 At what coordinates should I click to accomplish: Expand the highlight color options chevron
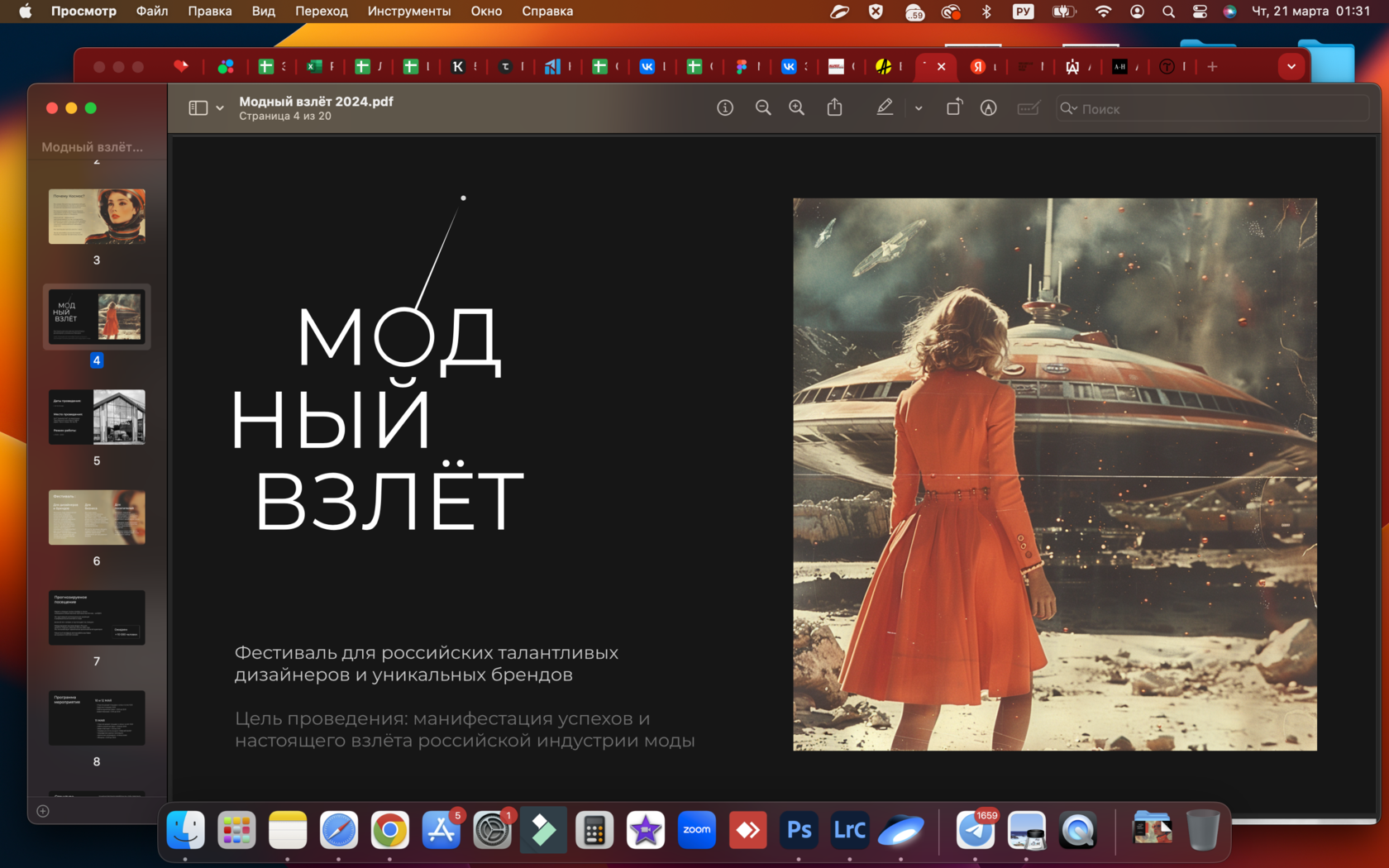pyautogui.click(x=919, y=108)
